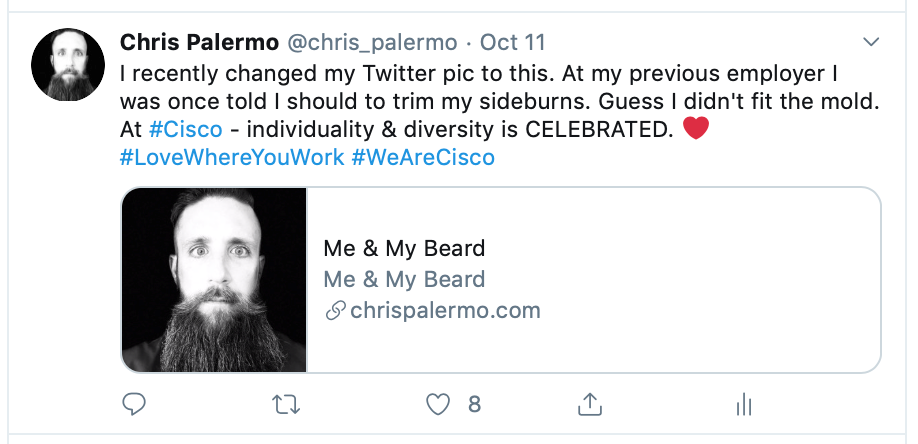
Task: Open the @chris_palermo handle
Action: click(372, 43)
